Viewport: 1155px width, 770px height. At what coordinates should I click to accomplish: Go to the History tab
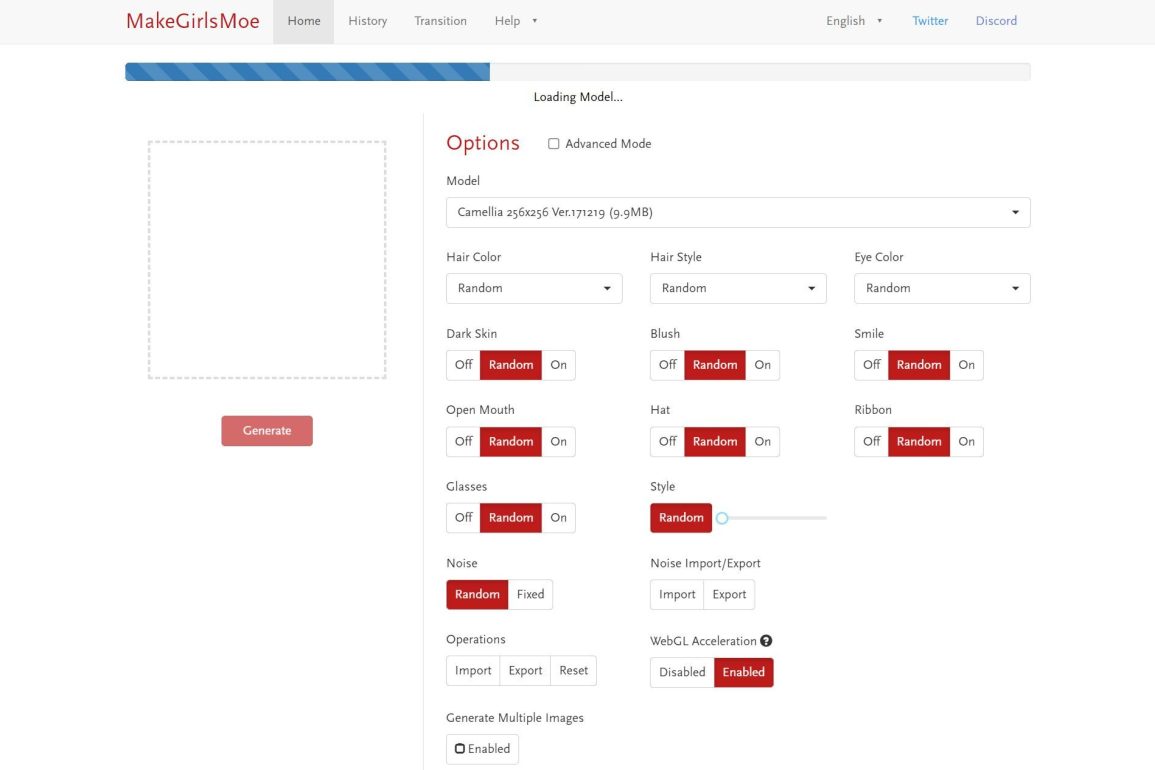pyautogui.click(x=368, y=21)
